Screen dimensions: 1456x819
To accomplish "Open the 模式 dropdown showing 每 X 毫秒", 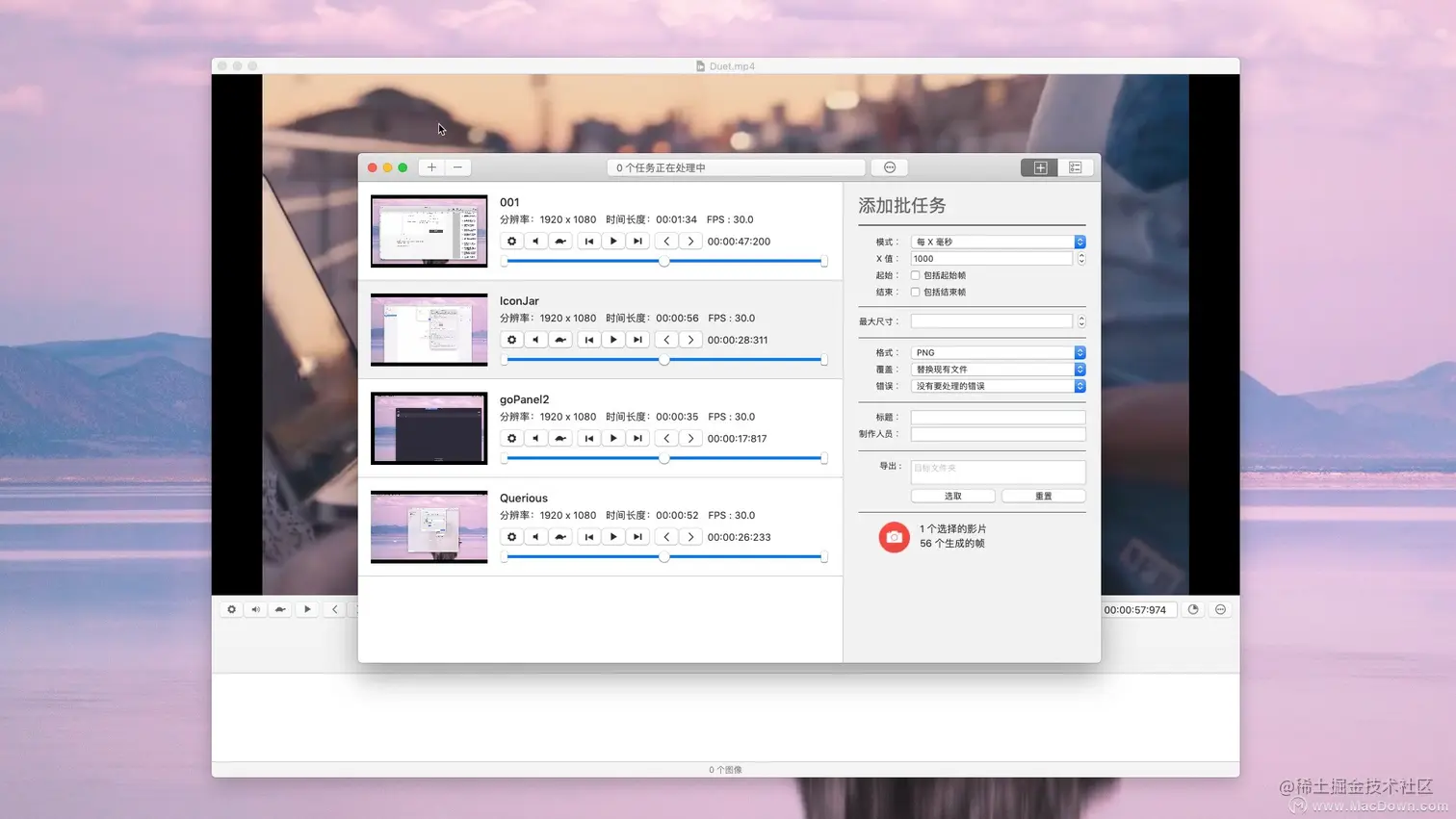I will pos(998,242).
